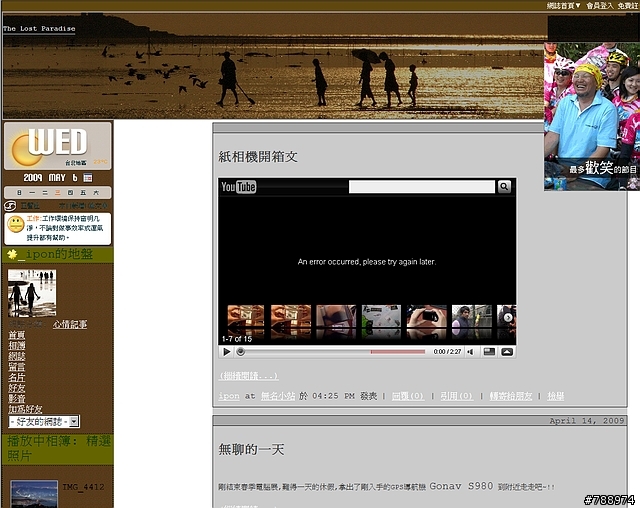This screenshot has height=508, width=640.
Task: Click the 最多歡笑的節目 advertisement image
Action: tap(591, 116)
